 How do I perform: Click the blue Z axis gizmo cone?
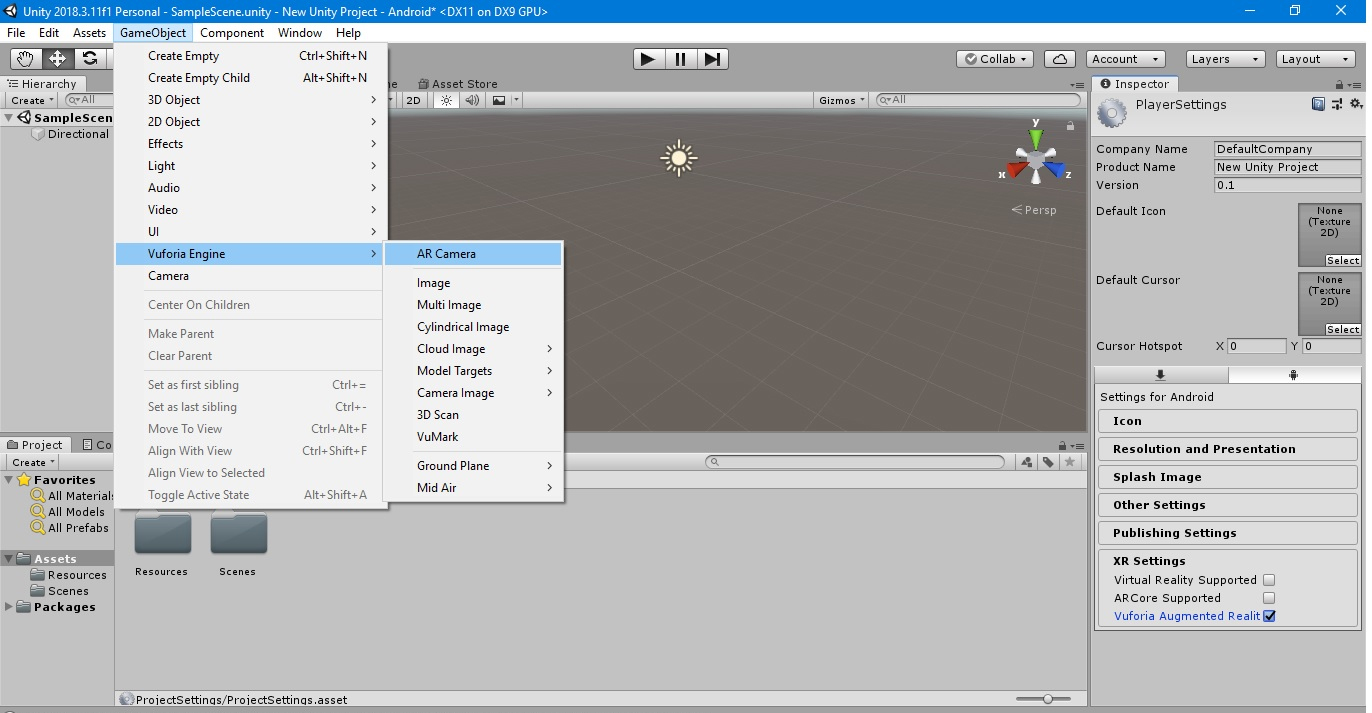1053,170
